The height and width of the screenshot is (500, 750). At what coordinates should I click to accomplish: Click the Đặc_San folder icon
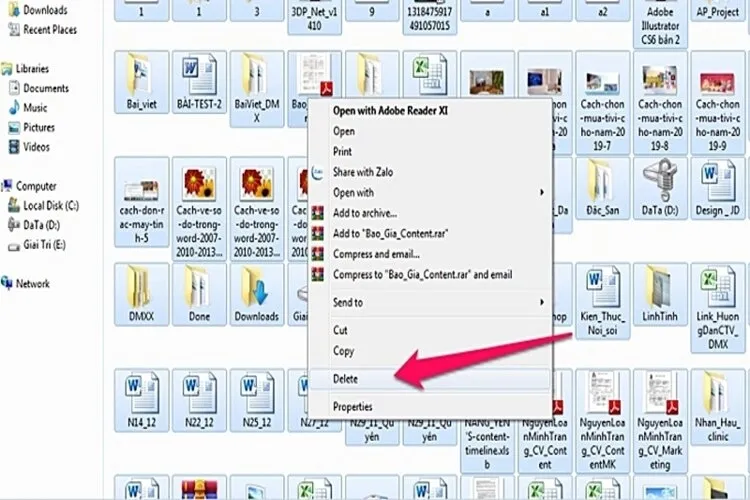coord(603,183)
